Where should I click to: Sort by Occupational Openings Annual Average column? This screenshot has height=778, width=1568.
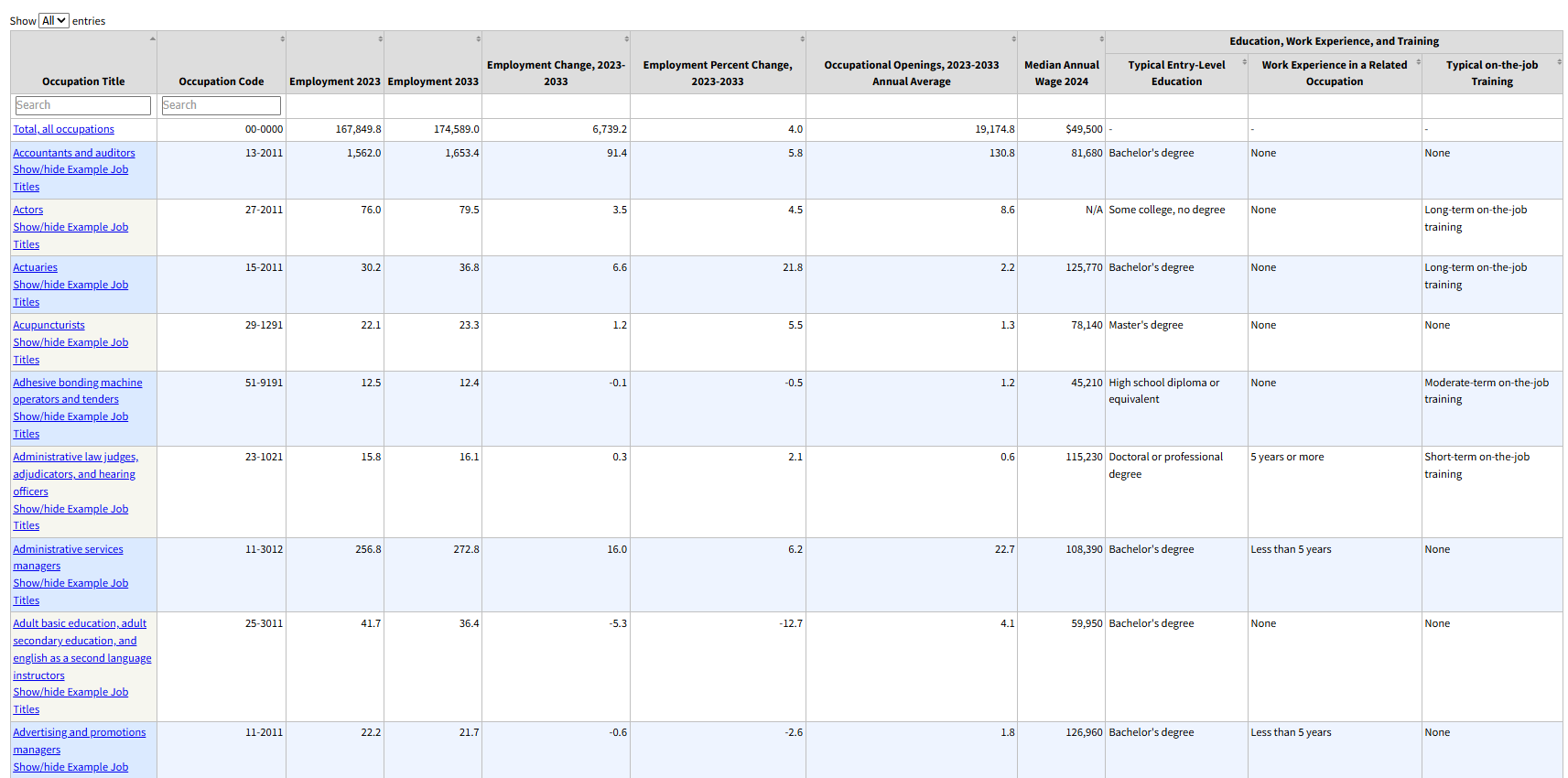click(x=912, y=62)
